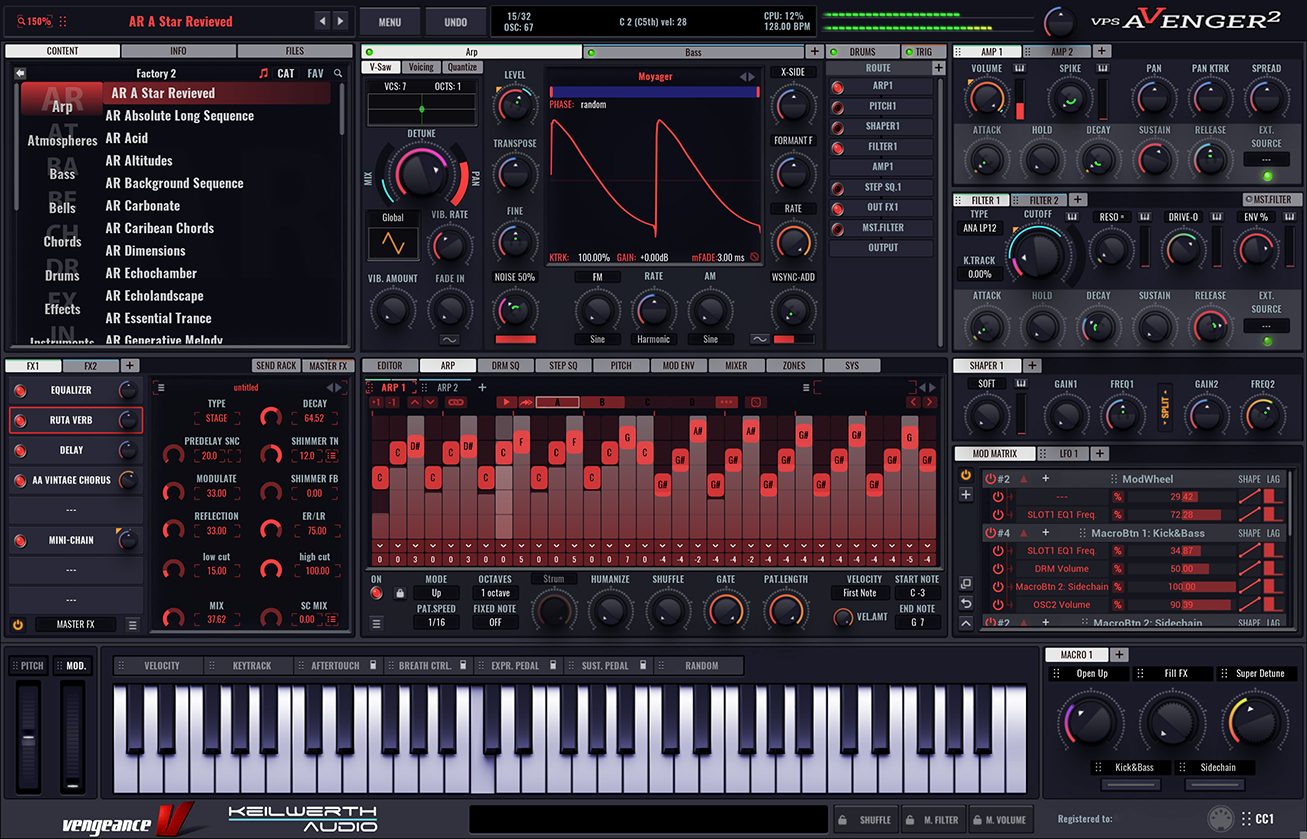Viewport: 1307px width, 839px height.
Task: Open the MENU button
Action: 390,21
